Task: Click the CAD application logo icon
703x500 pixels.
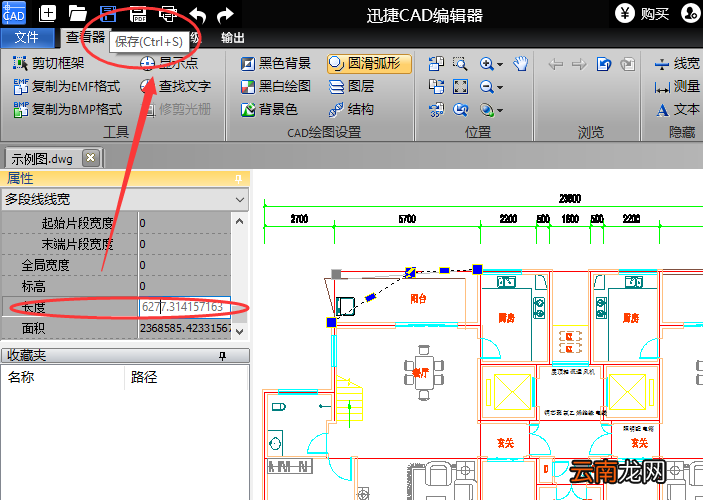Action: [13, 13]
